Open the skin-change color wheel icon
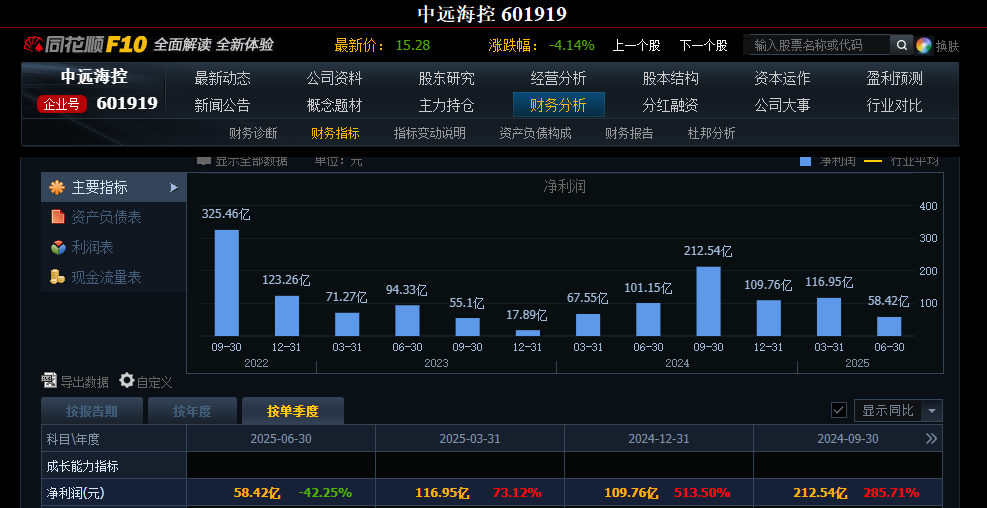This screenshot has width=987, height=508. [923, 45]
